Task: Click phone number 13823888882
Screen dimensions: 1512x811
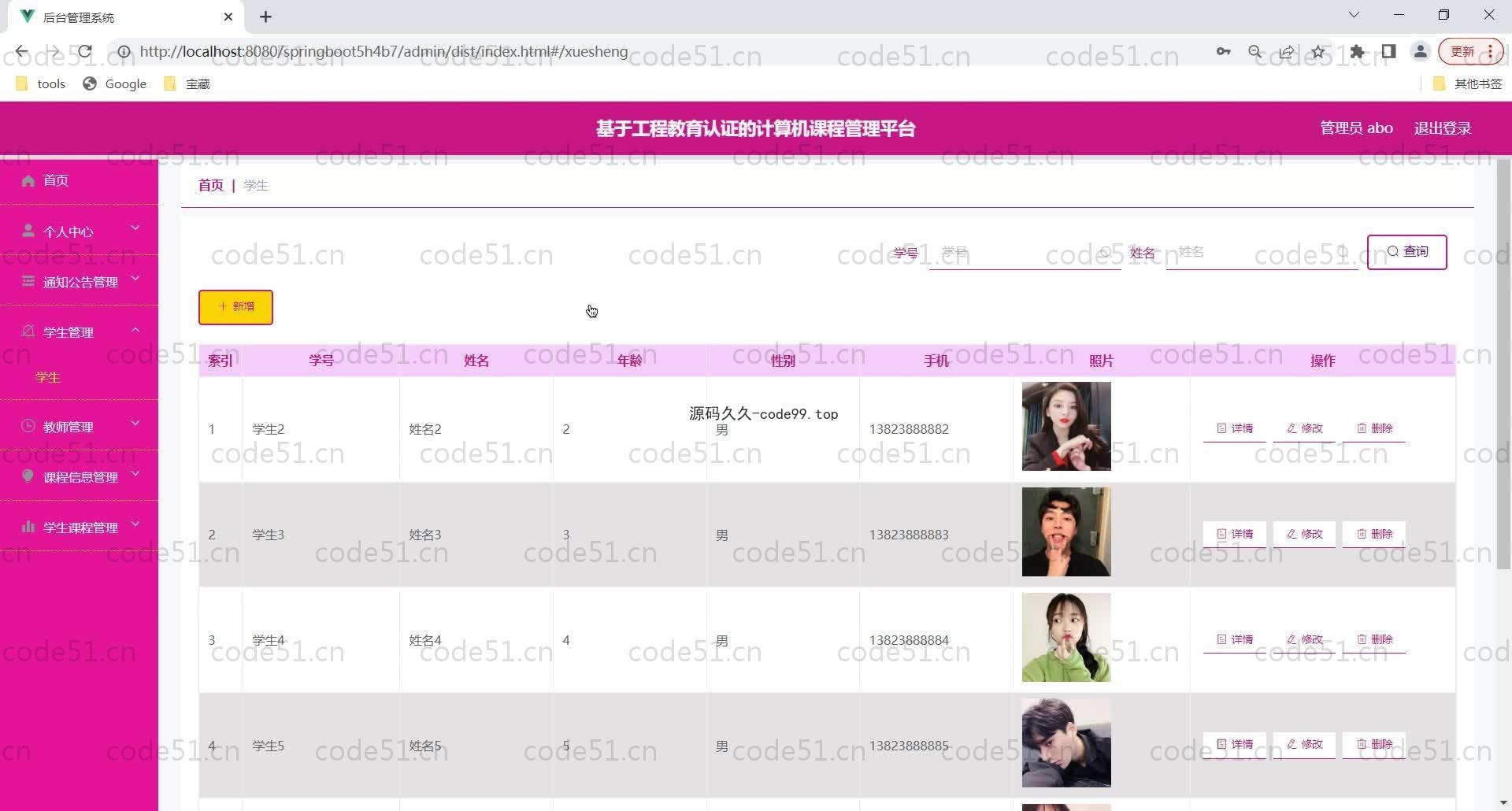Action: [x=909, y=429]
